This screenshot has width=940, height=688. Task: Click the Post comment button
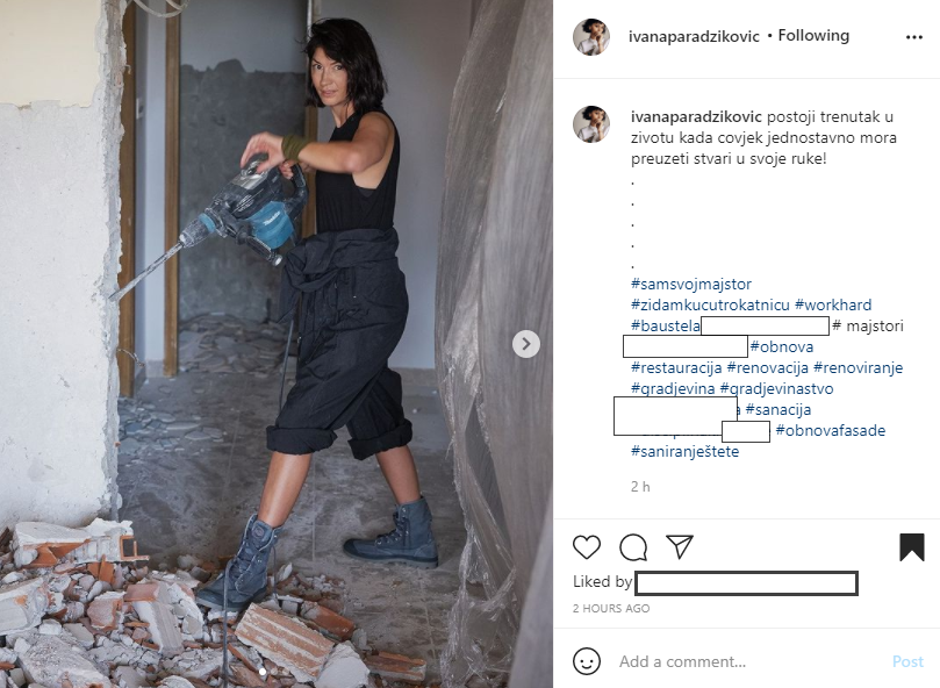point(908,662)
